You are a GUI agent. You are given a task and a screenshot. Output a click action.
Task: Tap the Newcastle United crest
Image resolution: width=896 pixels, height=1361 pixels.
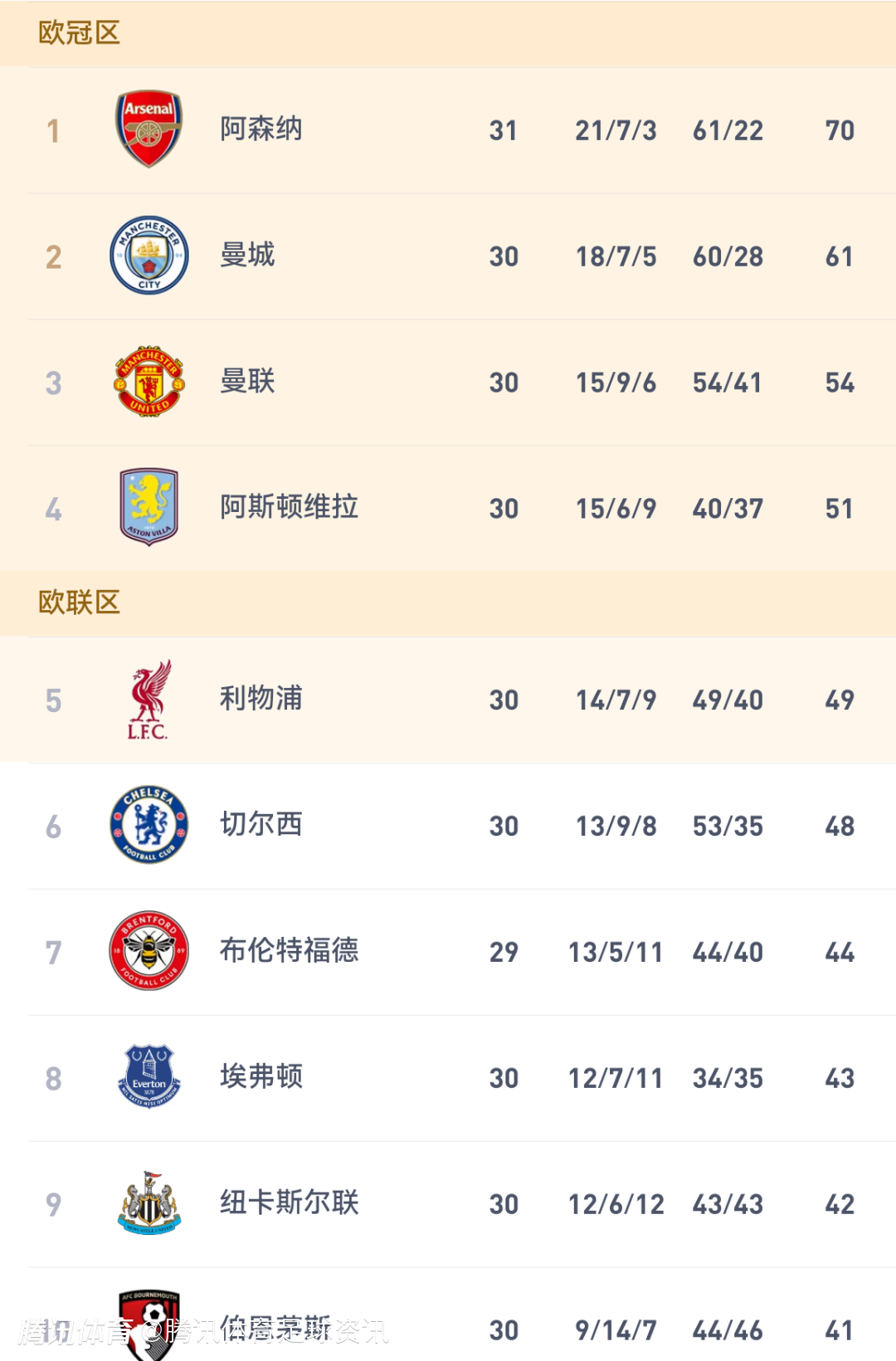[x=149, y=1203]
